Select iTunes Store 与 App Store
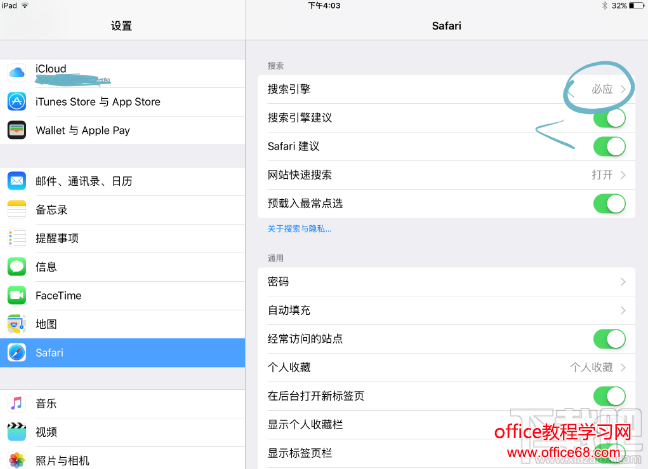The image size is (650, 469). 123,102
